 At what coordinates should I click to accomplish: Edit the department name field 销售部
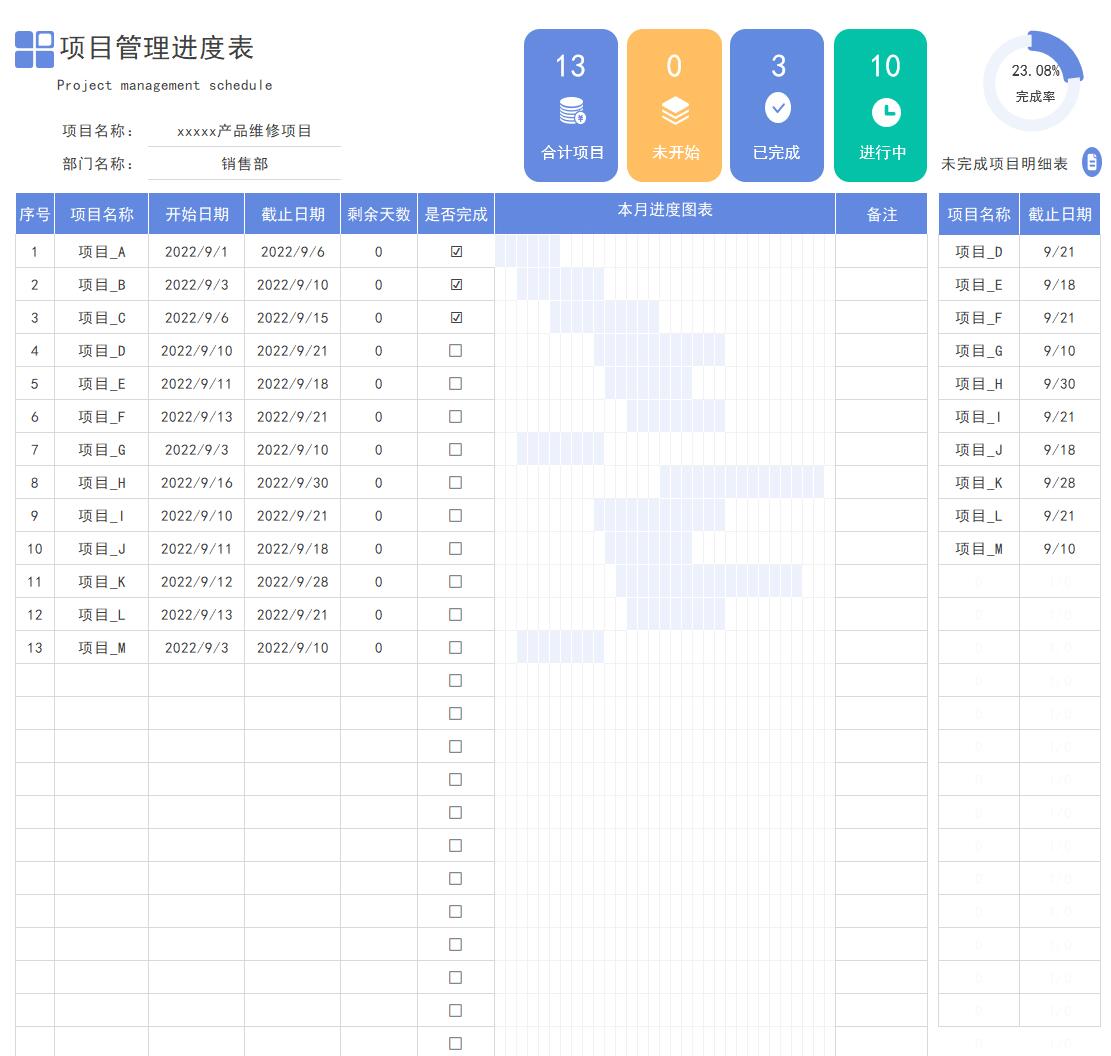coord(244,164)
